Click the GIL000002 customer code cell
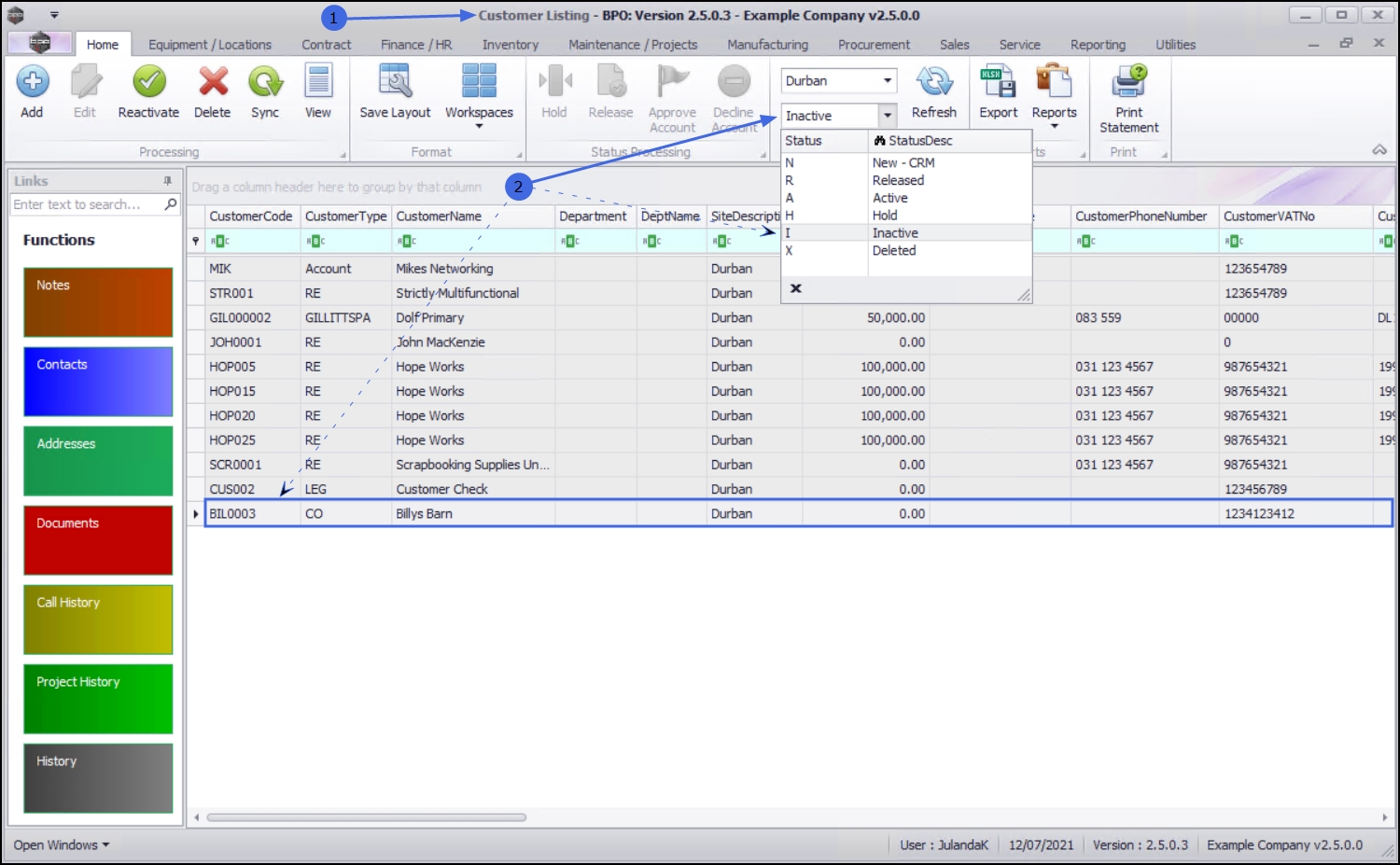Image resolution: width=1400 pixels, height=865 pixels. (252, 317)
